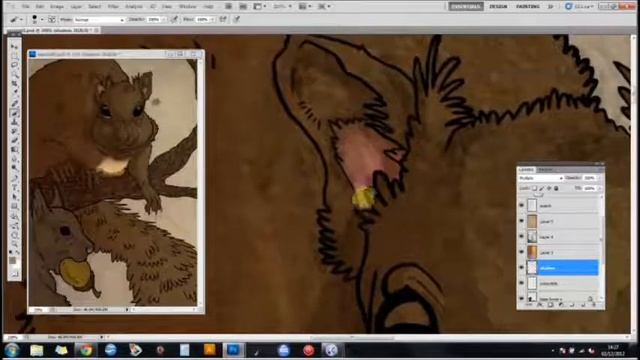Hide the Layer 3 layer
Screen dimensions: 640x360
point(522,252)
